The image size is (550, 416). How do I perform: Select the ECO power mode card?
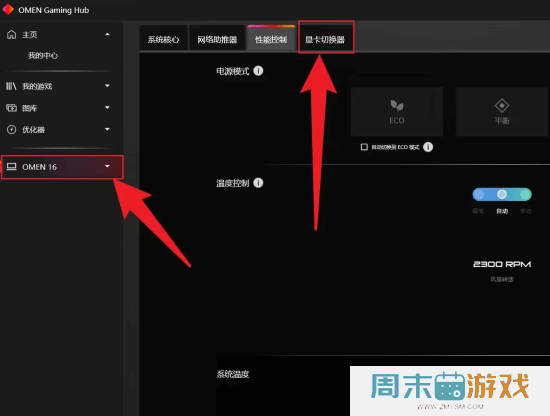(x=397, y=112)
